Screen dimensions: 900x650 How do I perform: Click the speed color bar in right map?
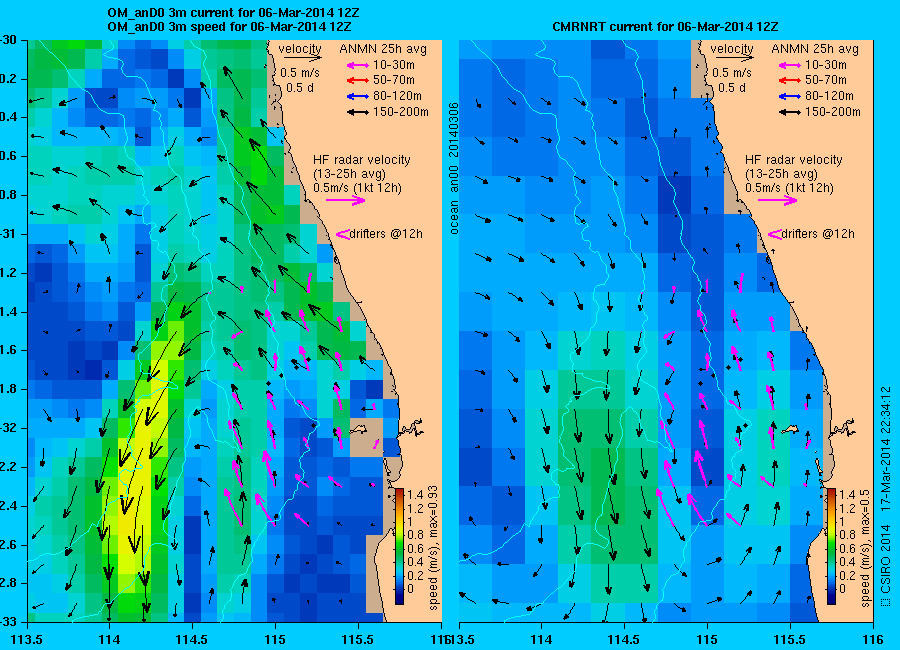[x=831, y=546]
